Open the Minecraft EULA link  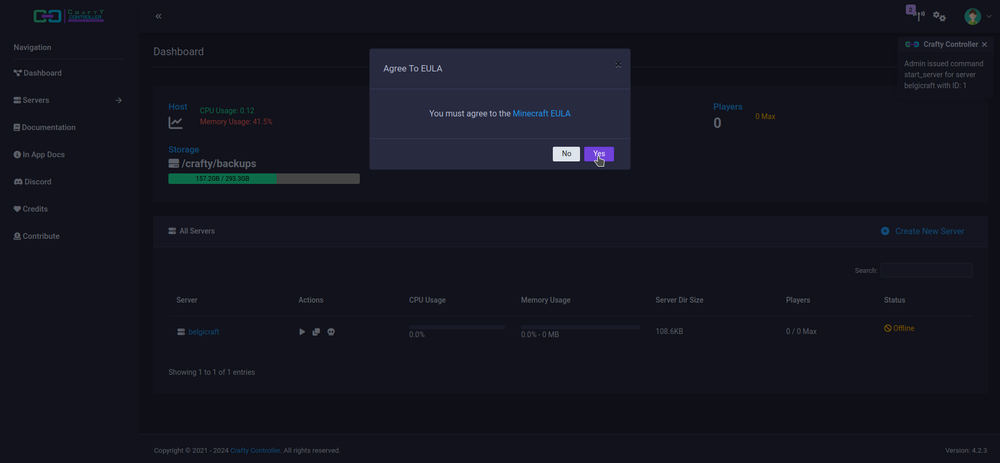541,114
